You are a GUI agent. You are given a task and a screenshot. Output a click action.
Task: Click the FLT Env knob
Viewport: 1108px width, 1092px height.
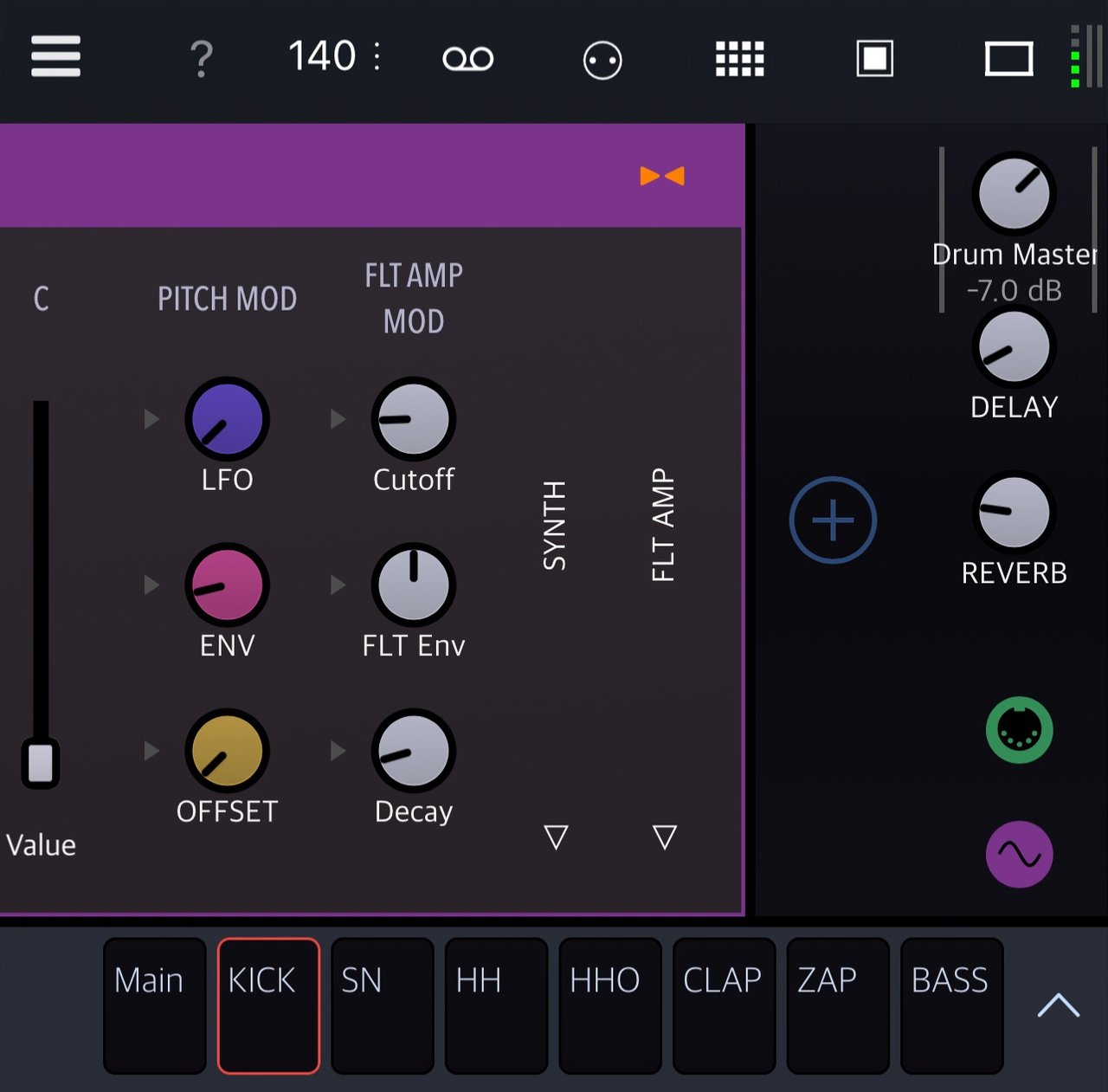(x=414, y=585)
